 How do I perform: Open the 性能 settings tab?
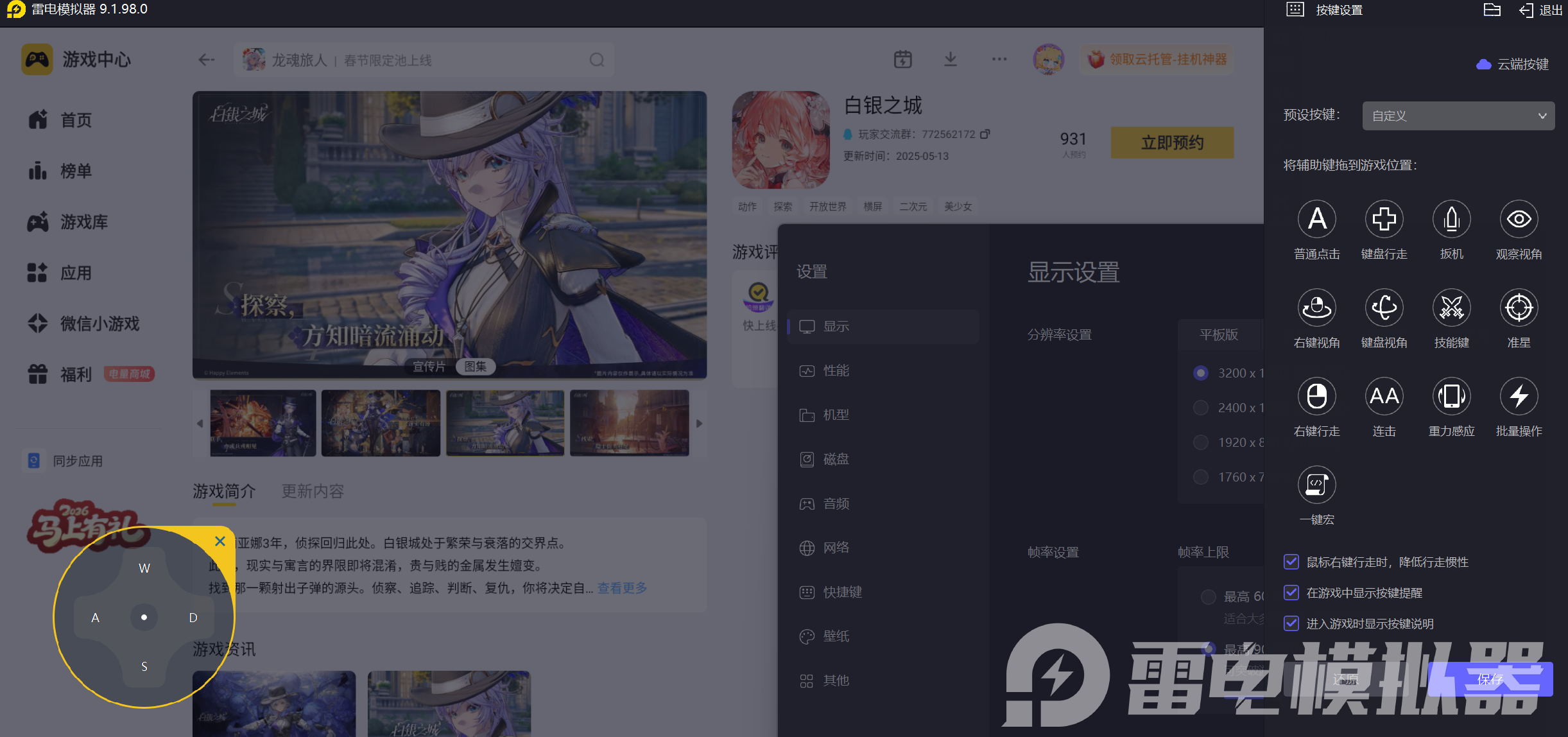pyautogui.click(x=883, y=370)
